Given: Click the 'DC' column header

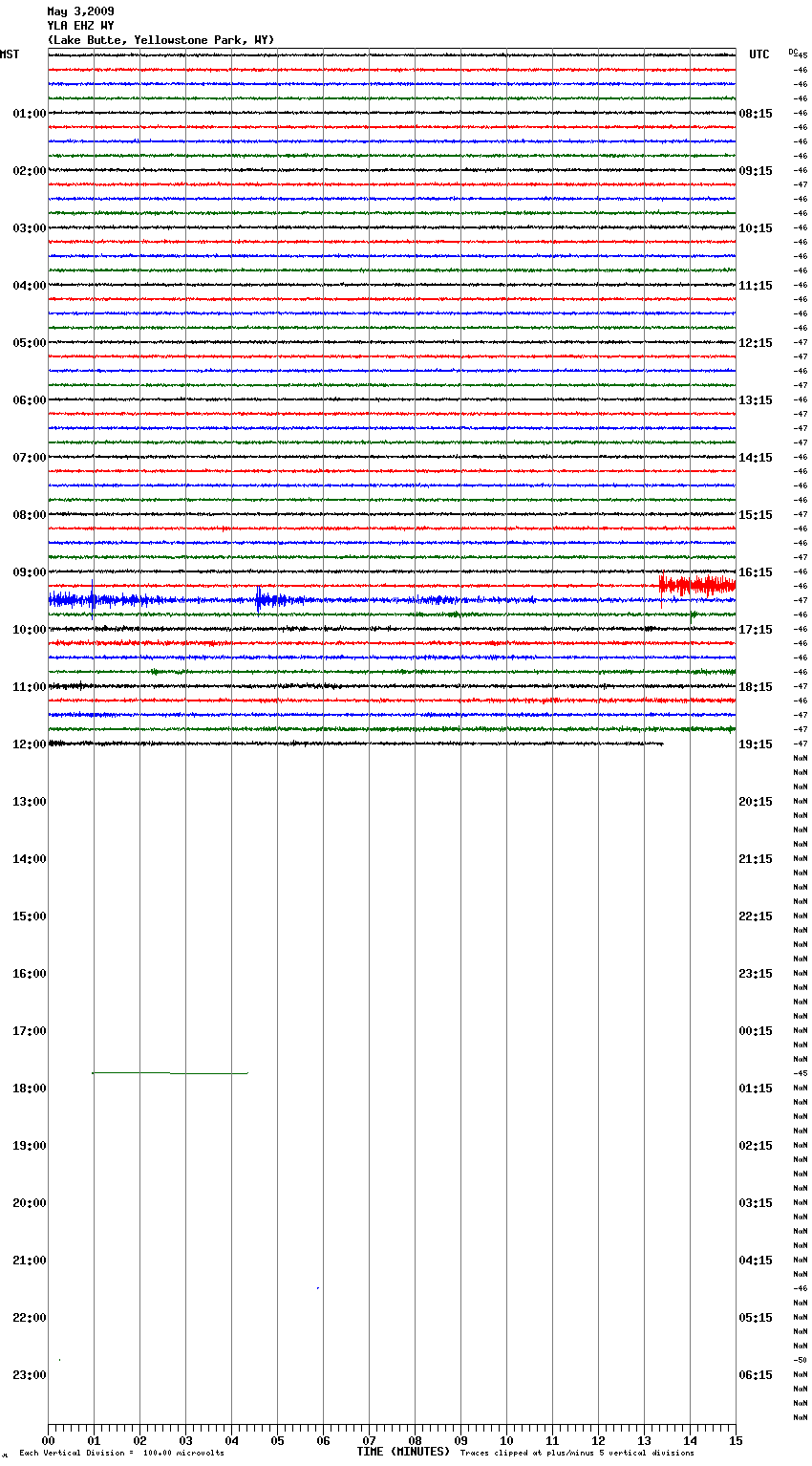Looking at the screenshot, I should pos(793,52).
